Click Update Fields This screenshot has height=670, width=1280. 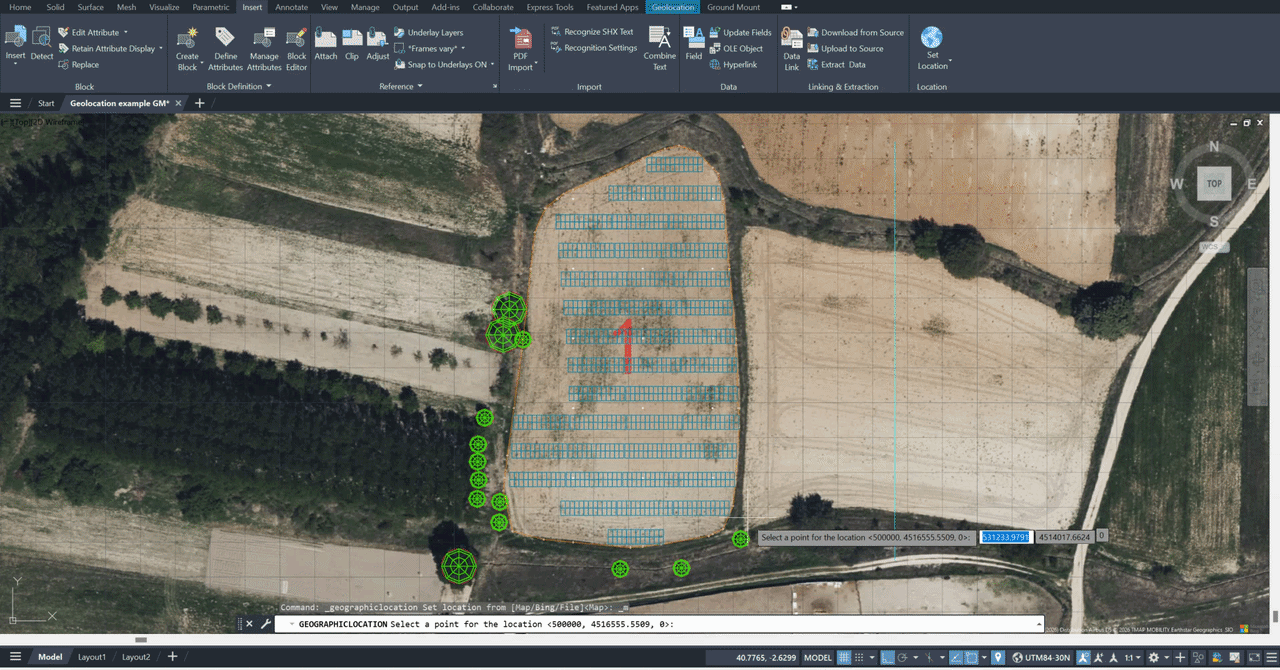[x=740, y=32]
